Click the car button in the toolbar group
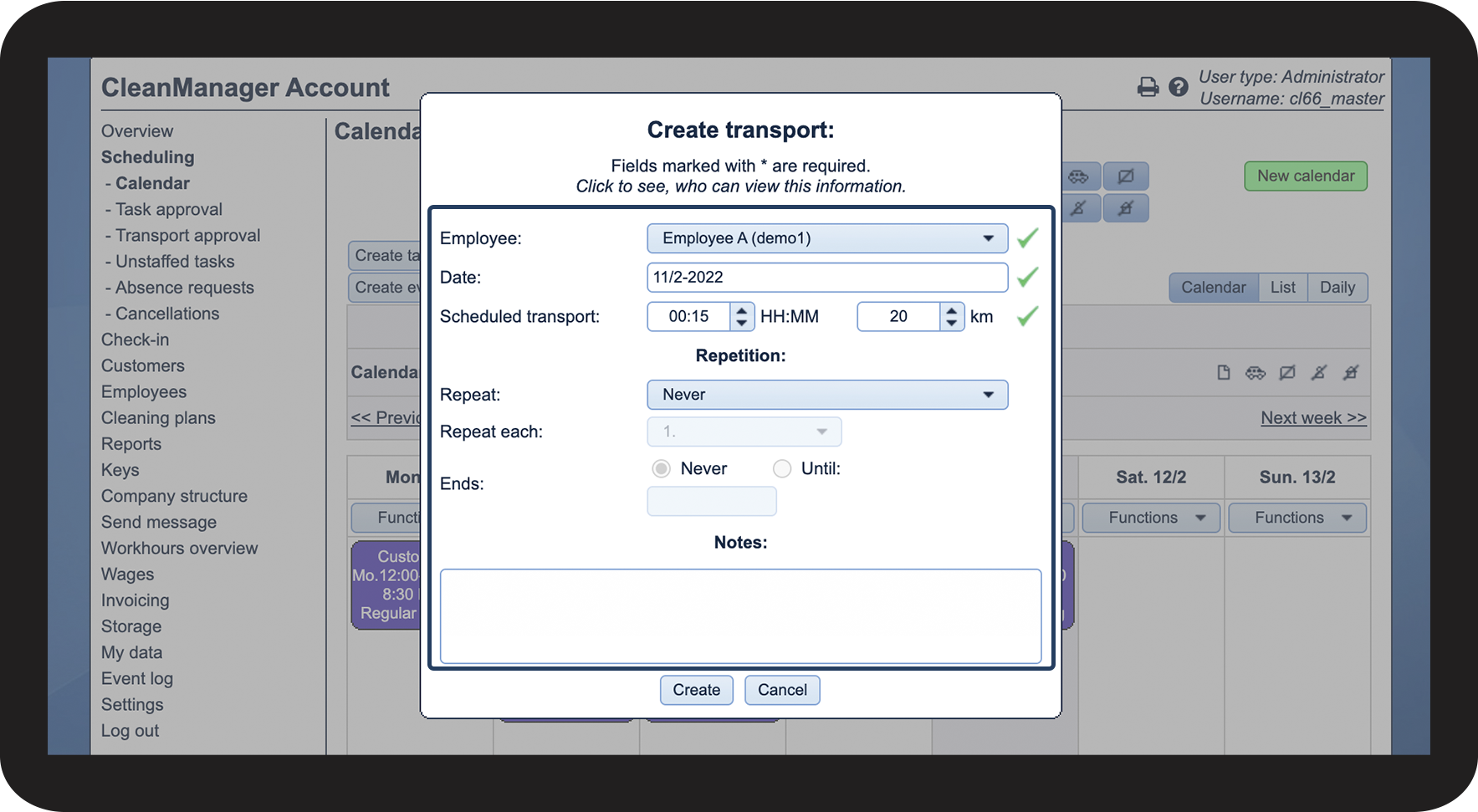 pyautogui.click(x=1079, y=176)
